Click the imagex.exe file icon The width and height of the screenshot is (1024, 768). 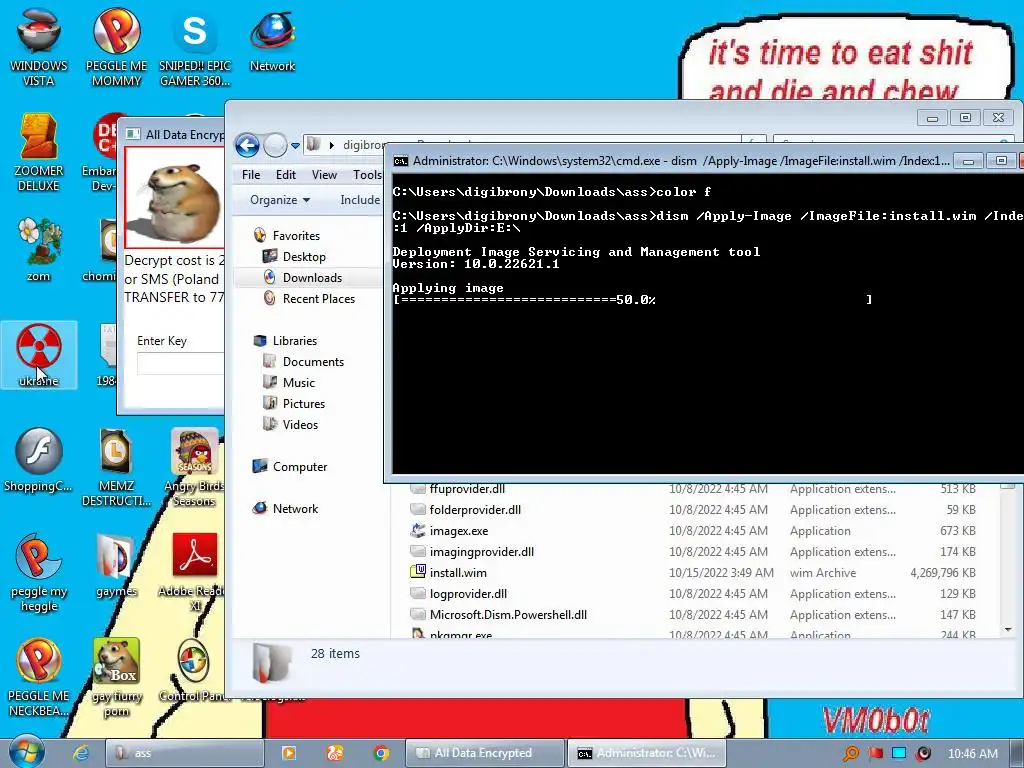[418, 530]
